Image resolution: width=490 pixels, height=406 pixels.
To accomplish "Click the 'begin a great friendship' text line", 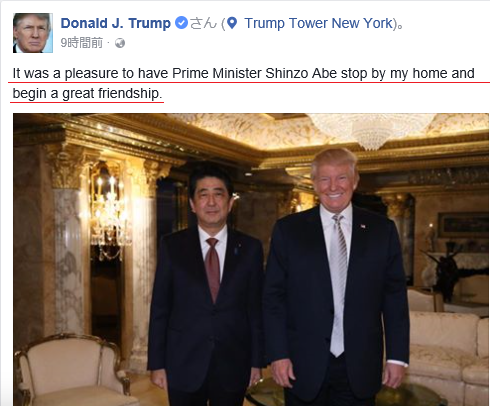I will [87, 93].
